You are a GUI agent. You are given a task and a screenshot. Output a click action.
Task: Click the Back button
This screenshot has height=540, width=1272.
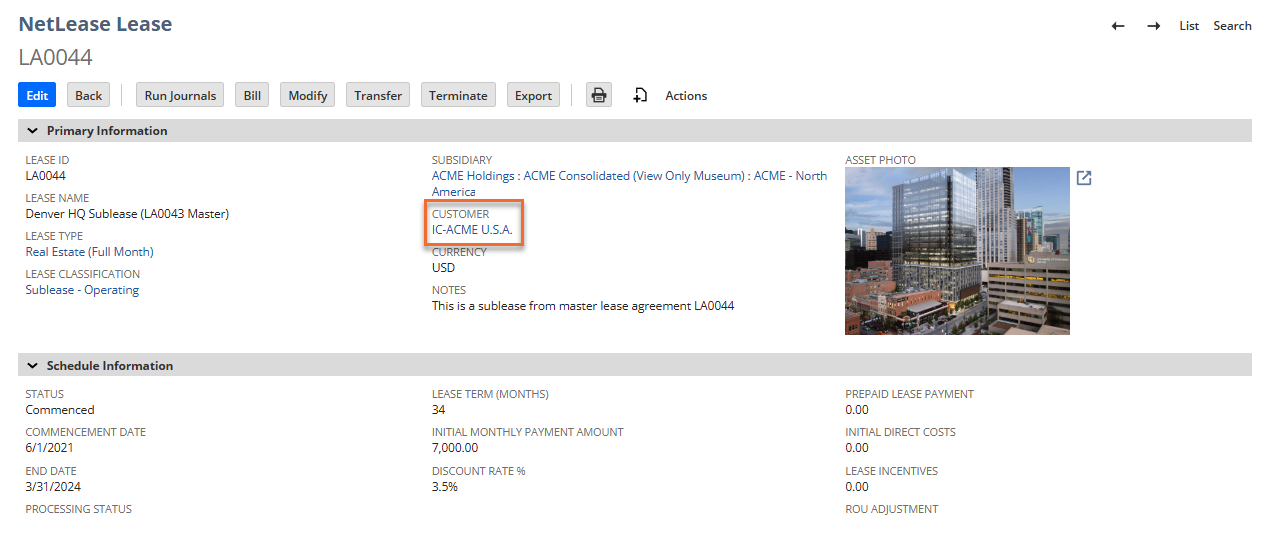(x=88, y=95)
